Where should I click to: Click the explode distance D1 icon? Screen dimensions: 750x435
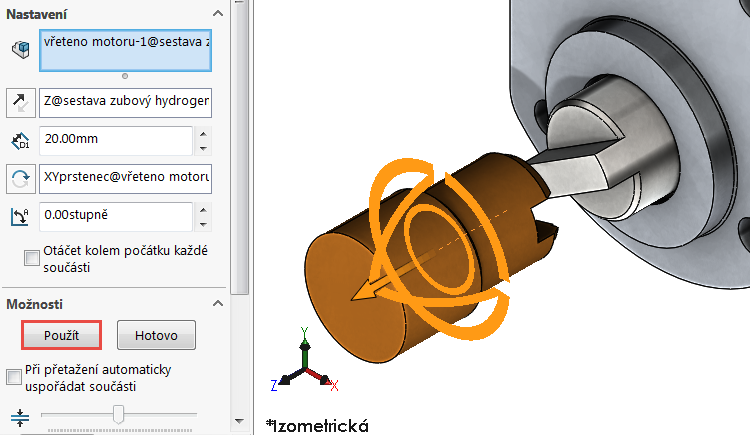pyautogui.click(x=21, y=141)
